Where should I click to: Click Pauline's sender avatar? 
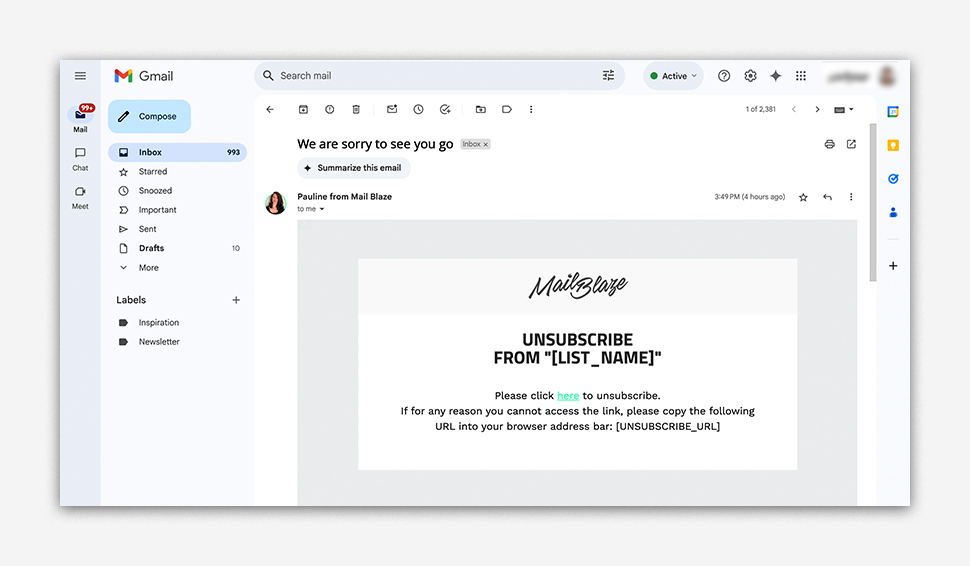coord(276,203)
